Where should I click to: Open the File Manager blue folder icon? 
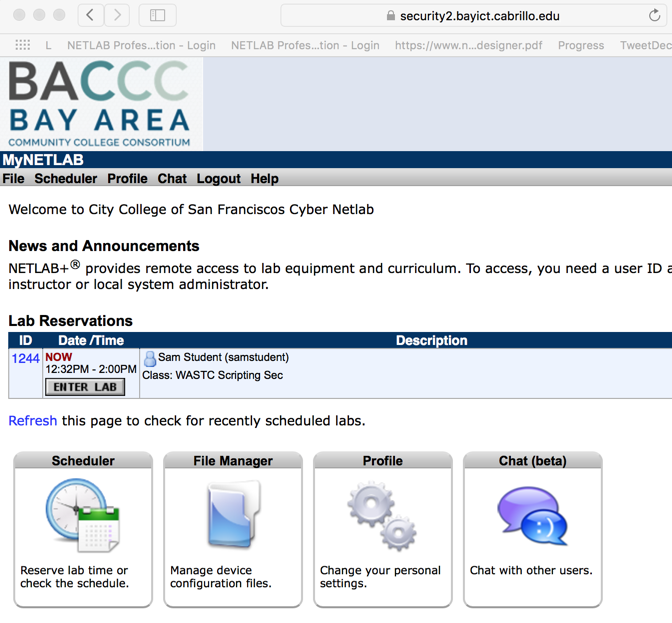coord(234,513)
